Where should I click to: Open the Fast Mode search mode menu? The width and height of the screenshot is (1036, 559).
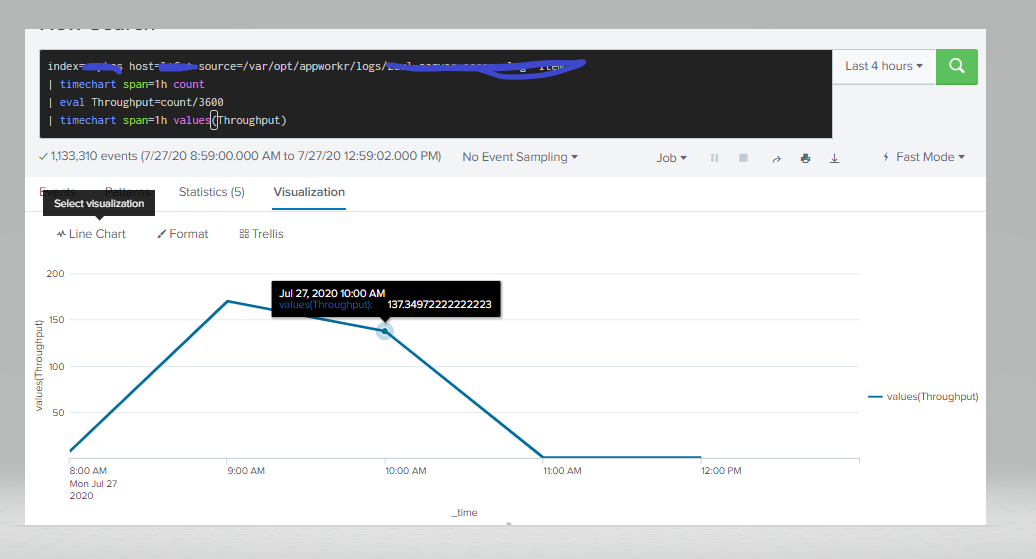point(924,157)
